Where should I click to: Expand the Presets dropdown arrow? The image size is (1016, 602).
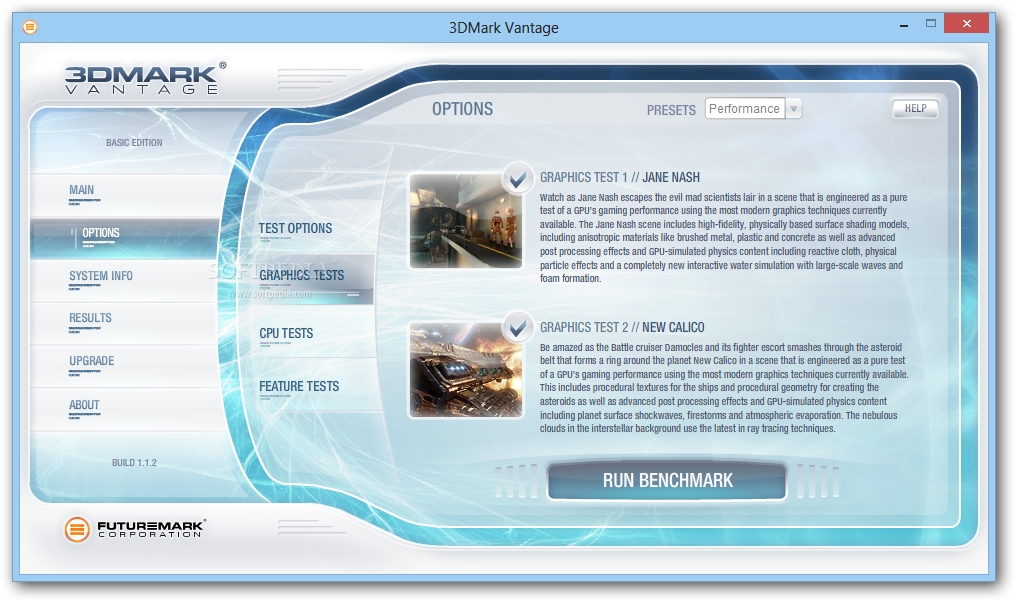coord(794,109)
